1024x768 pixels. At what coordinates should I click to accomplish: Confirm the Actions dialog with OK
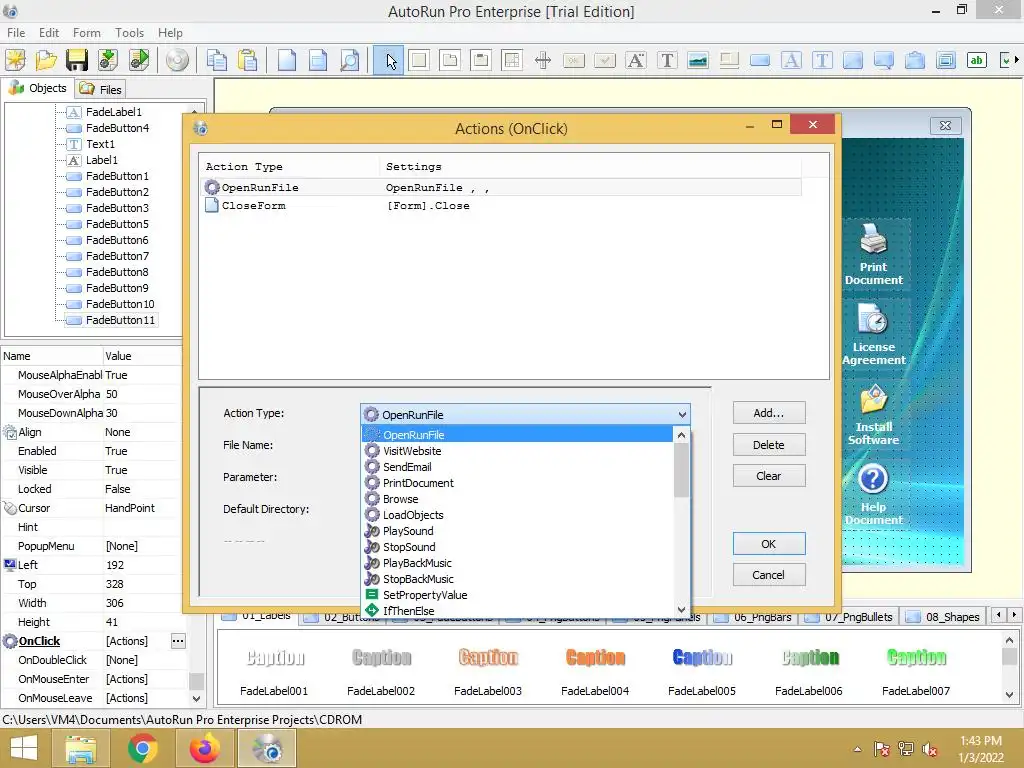click(769, 544)
